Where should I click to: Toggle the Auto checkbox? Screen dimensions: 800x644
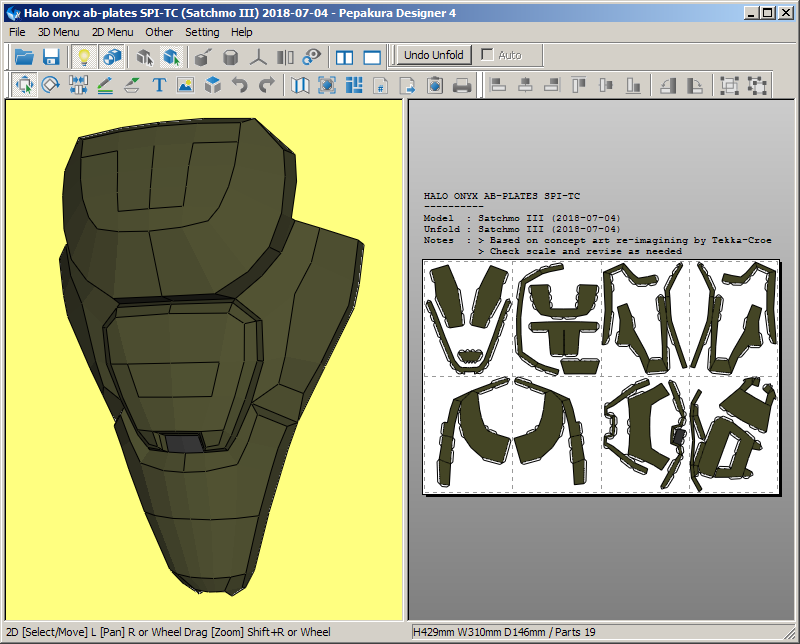coord(488,55)
